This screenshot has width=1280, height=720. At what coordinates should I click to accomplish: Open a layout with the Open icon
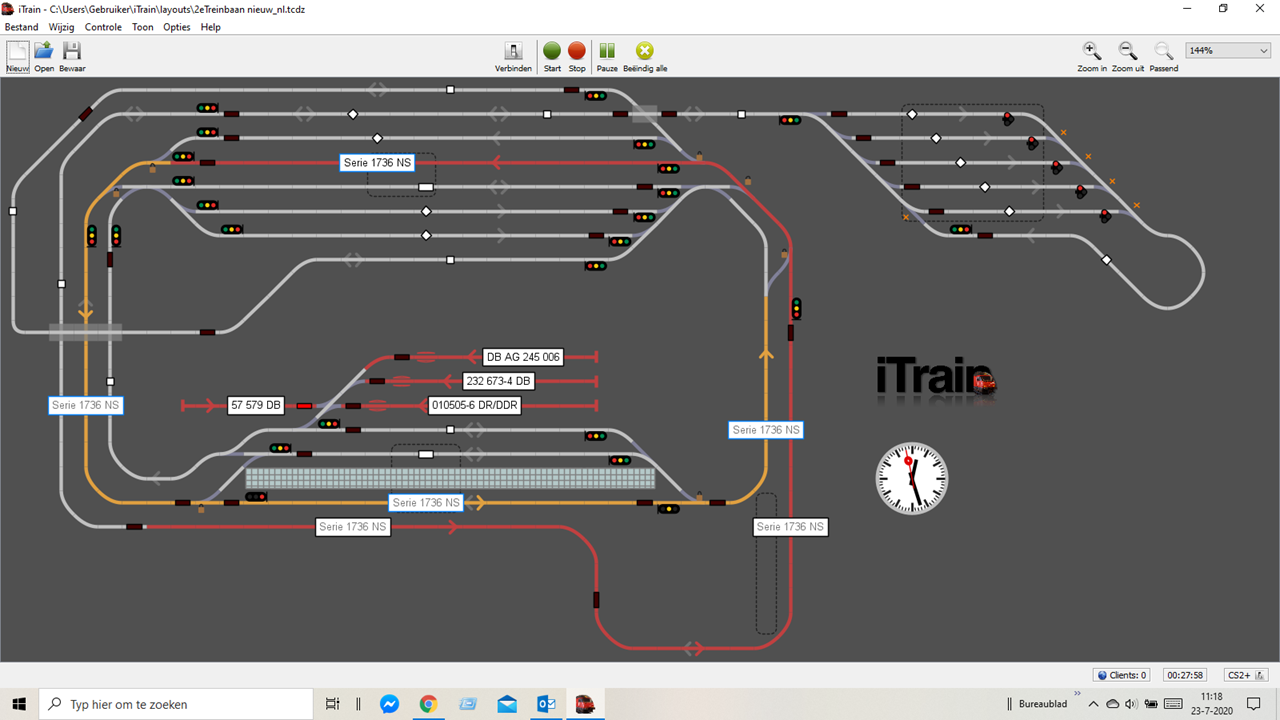click(x=44, y=56)
